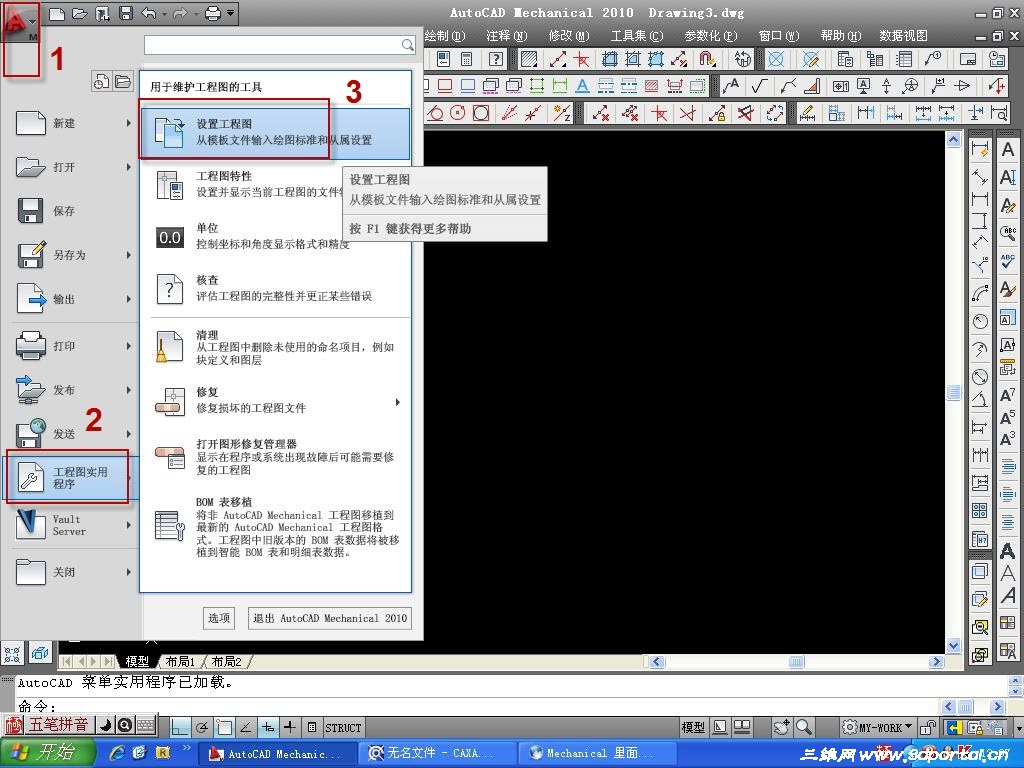Click the red hatched rectangle icon

click(x=651, y=86)
